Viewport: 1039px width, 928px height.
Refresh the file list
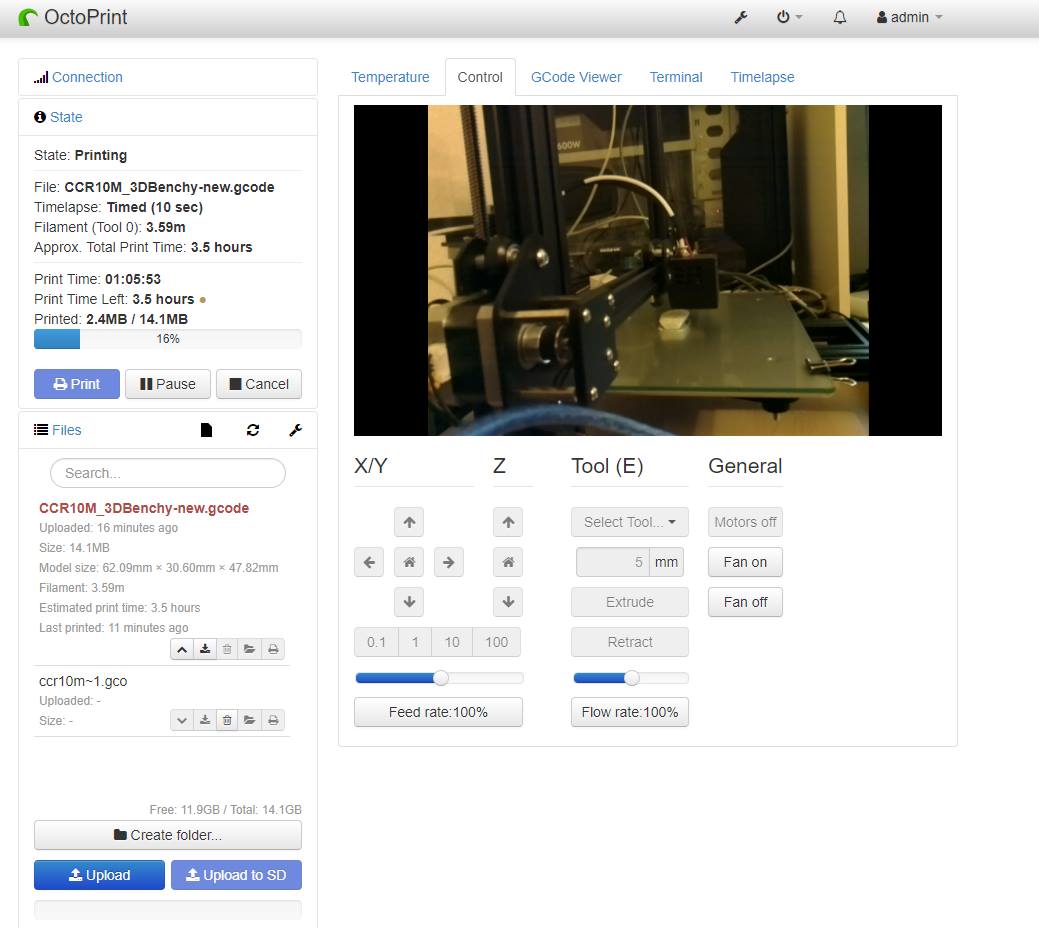pos(253,430)
